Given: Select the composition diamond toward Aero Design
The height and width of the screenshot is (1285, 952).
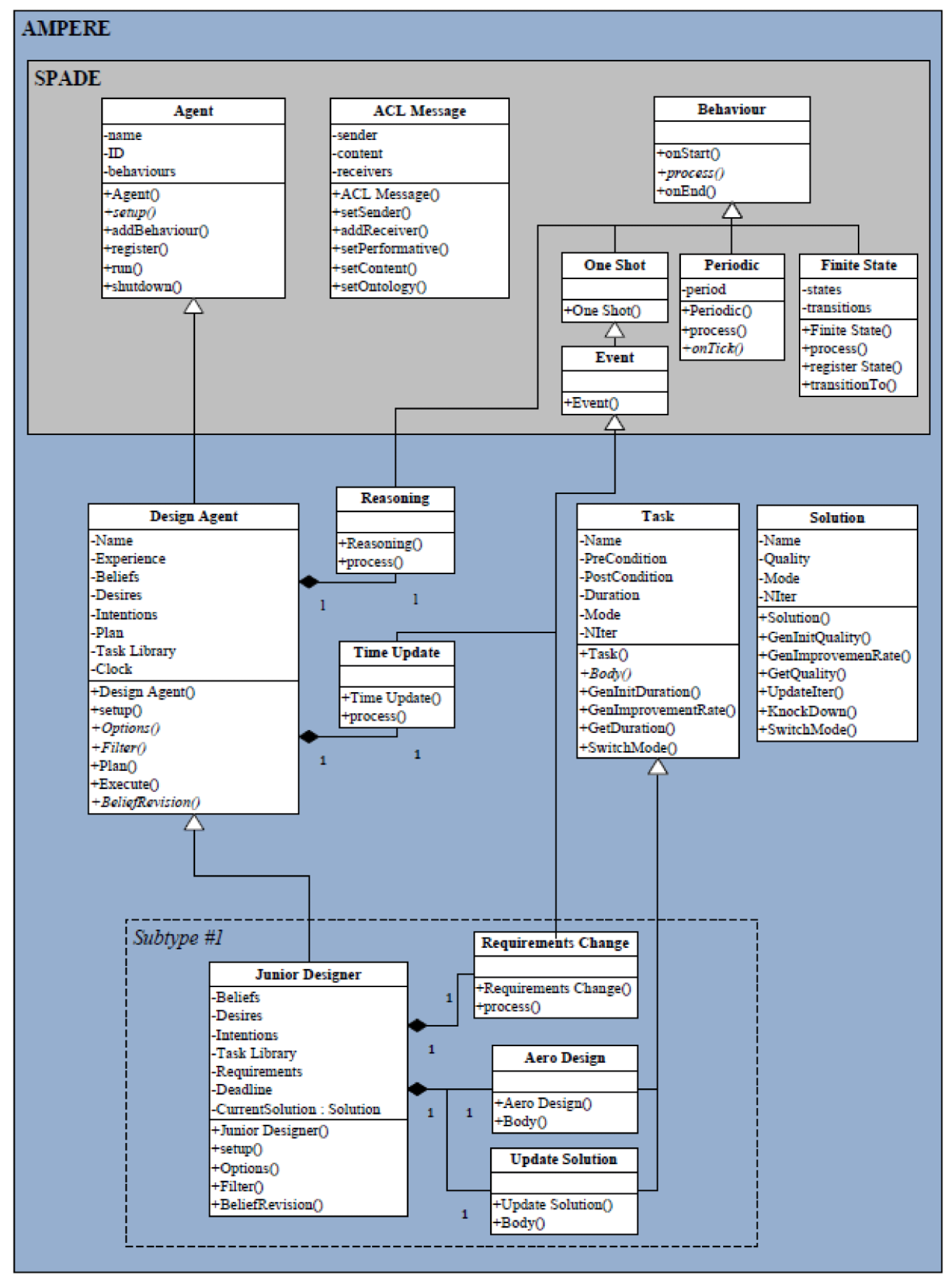Looking at the screenshot, I should tap(417, 1089).
